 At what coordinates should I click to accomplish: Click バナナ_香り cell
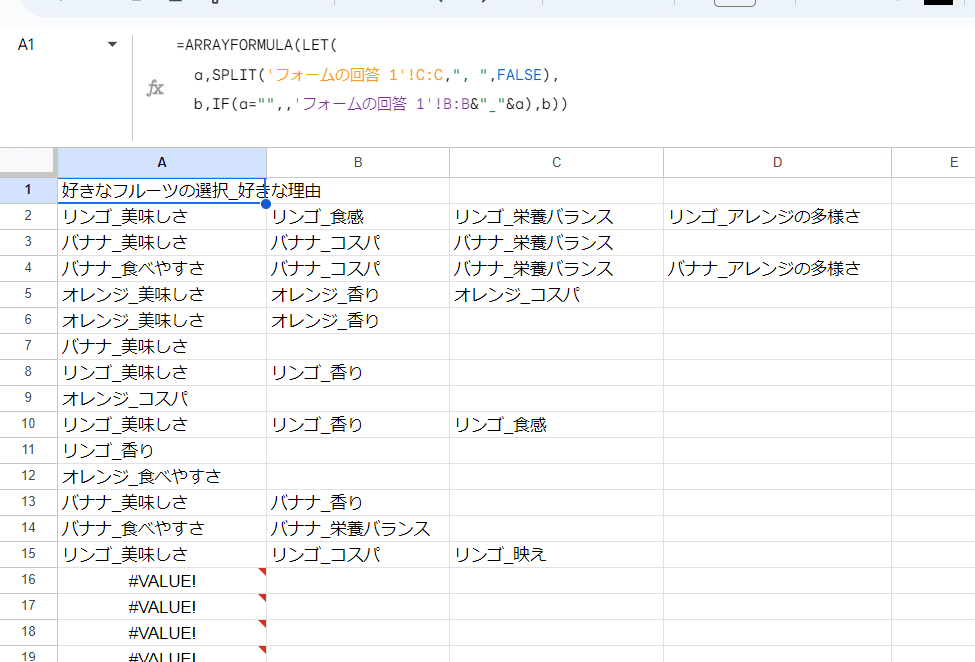(x=358, y=502)
